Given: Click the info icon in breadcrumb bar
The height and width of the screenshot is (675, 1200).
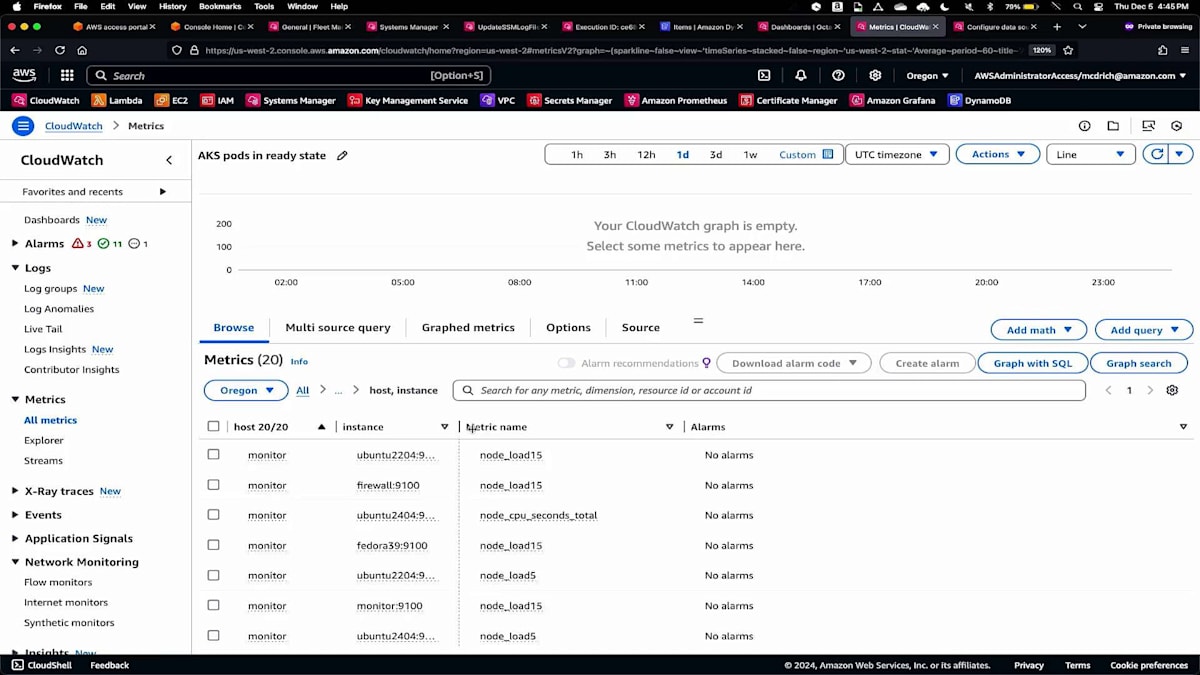Looking at the screenshot, I should coord(1084,126).
